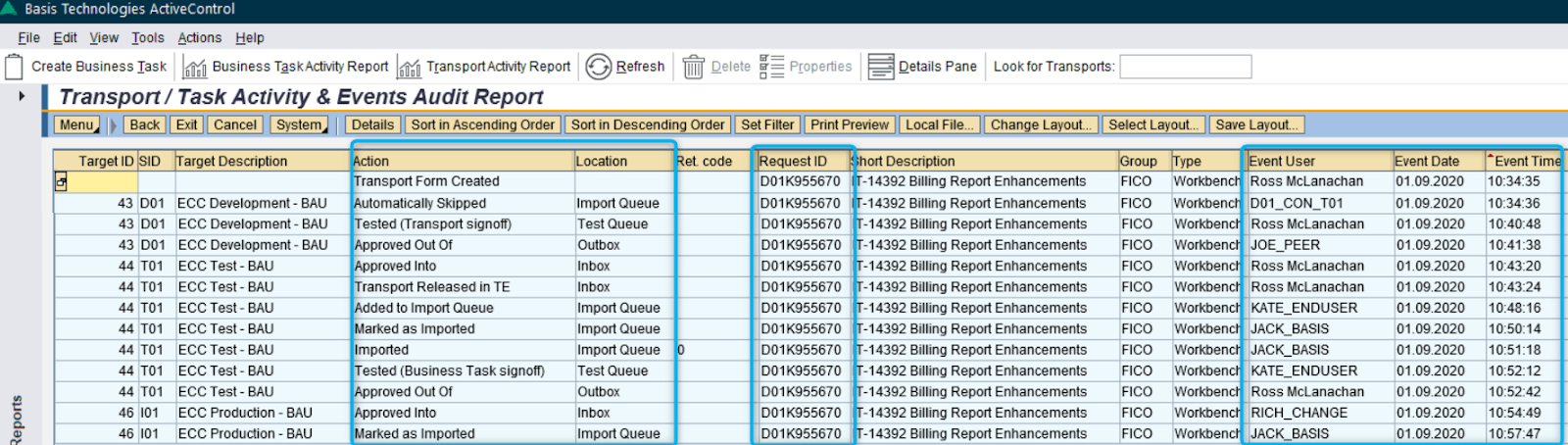Select the Action column header
This screenshot has width=1568, height=445.
pos(463,162)
